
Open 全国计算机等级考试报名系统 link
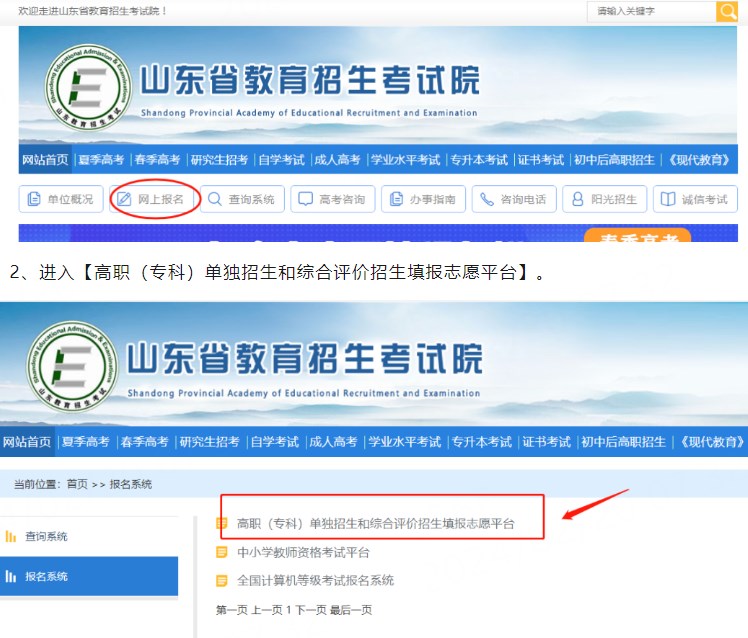[315, 580]
